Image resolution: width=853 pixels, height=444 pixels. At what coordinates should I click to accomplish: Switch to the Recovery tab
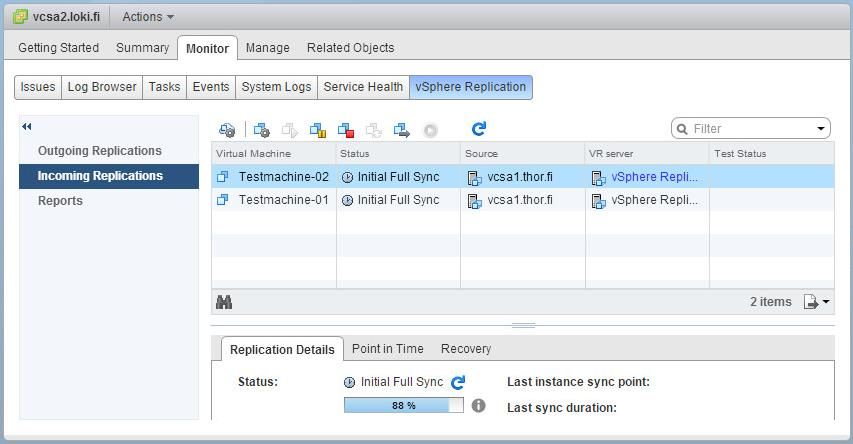click(x=466, y=349)
